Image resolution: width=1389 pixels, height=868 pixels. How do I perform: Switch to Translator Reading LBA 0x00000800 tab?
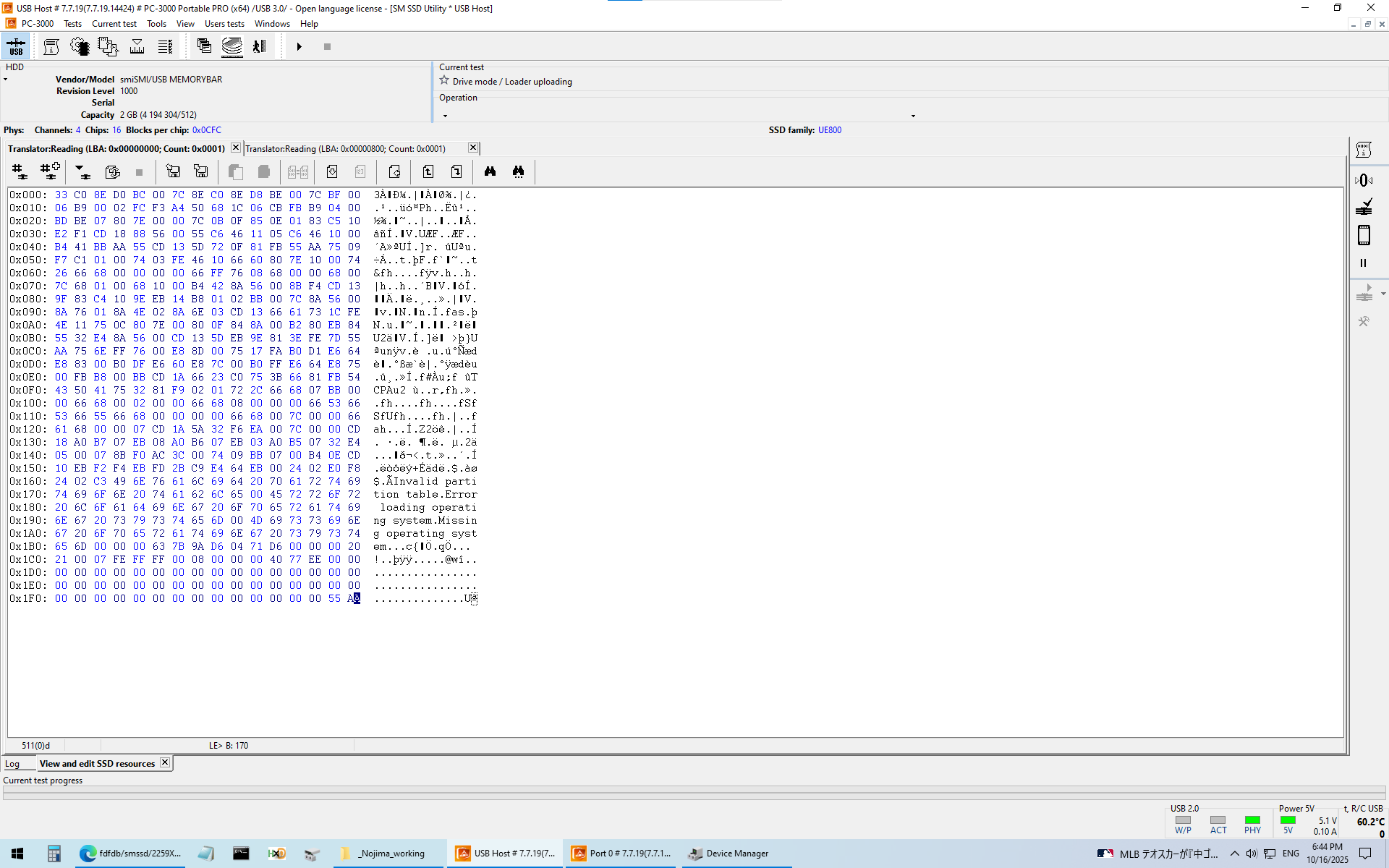pyautogui.click(x=346, y=148)
